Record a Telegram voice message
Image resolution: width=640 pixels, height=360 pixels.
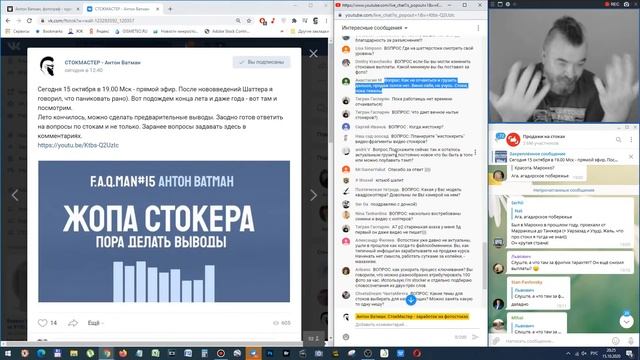pyautogui.click(x=631, y=341)
